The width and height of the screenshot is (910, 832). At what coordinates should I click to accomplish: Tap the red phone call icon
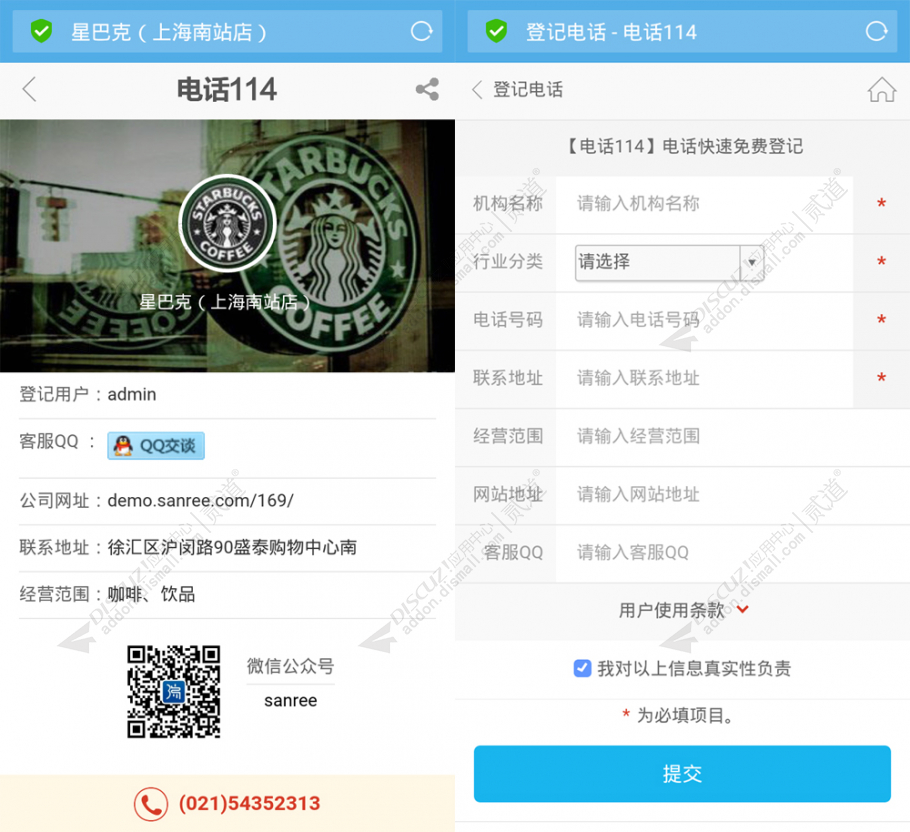pos(151,804)
